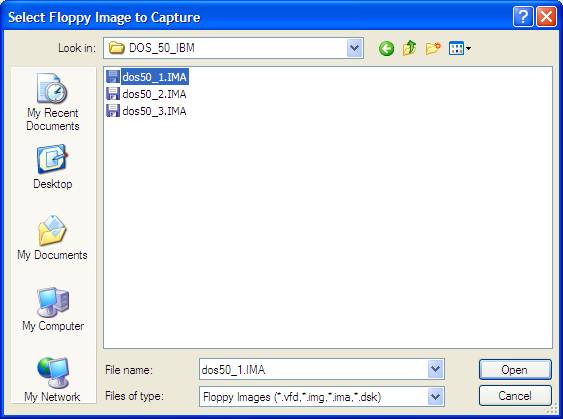This screenshot has height=419, width=563.
Task: Click the Help question mark button
Action: pyautogui.click(x=523, y=17)
